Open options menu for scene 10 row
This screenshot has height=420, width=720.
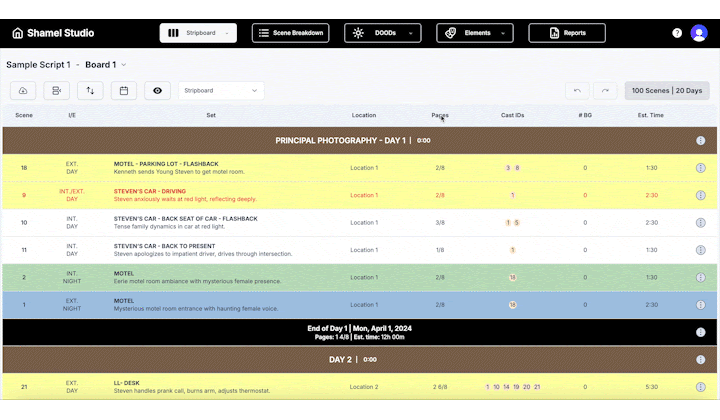click(x=700, y=223)
